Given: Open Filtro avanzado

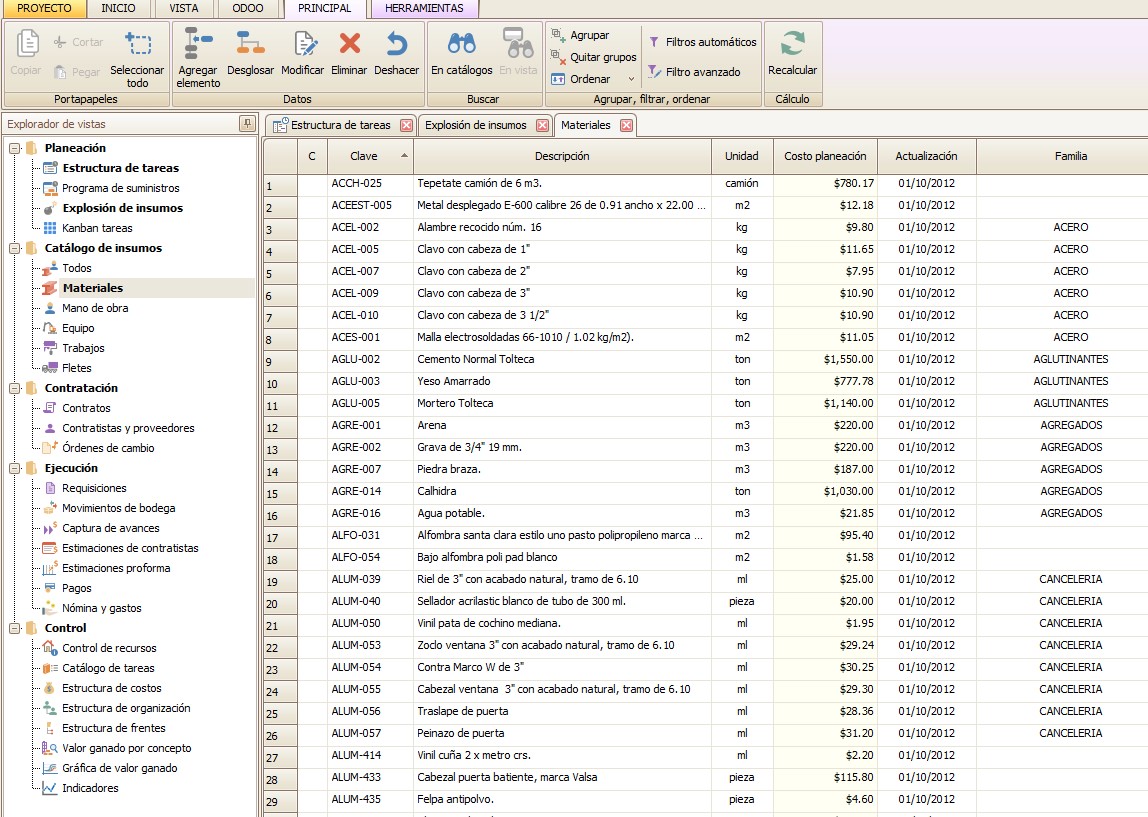Looking at the screenshot, I should click(694, 72).
